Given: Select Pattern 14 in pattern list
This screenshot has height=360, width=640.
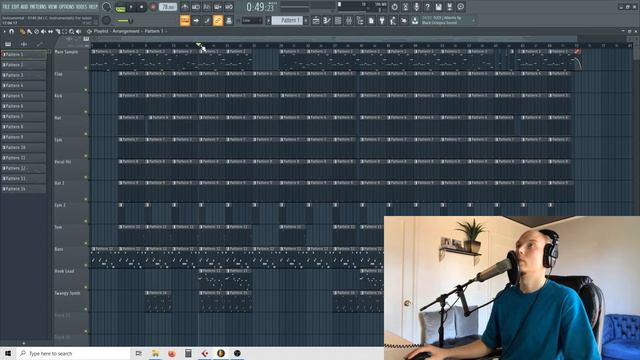Looking at the screenshot, I should click(24, 189).
